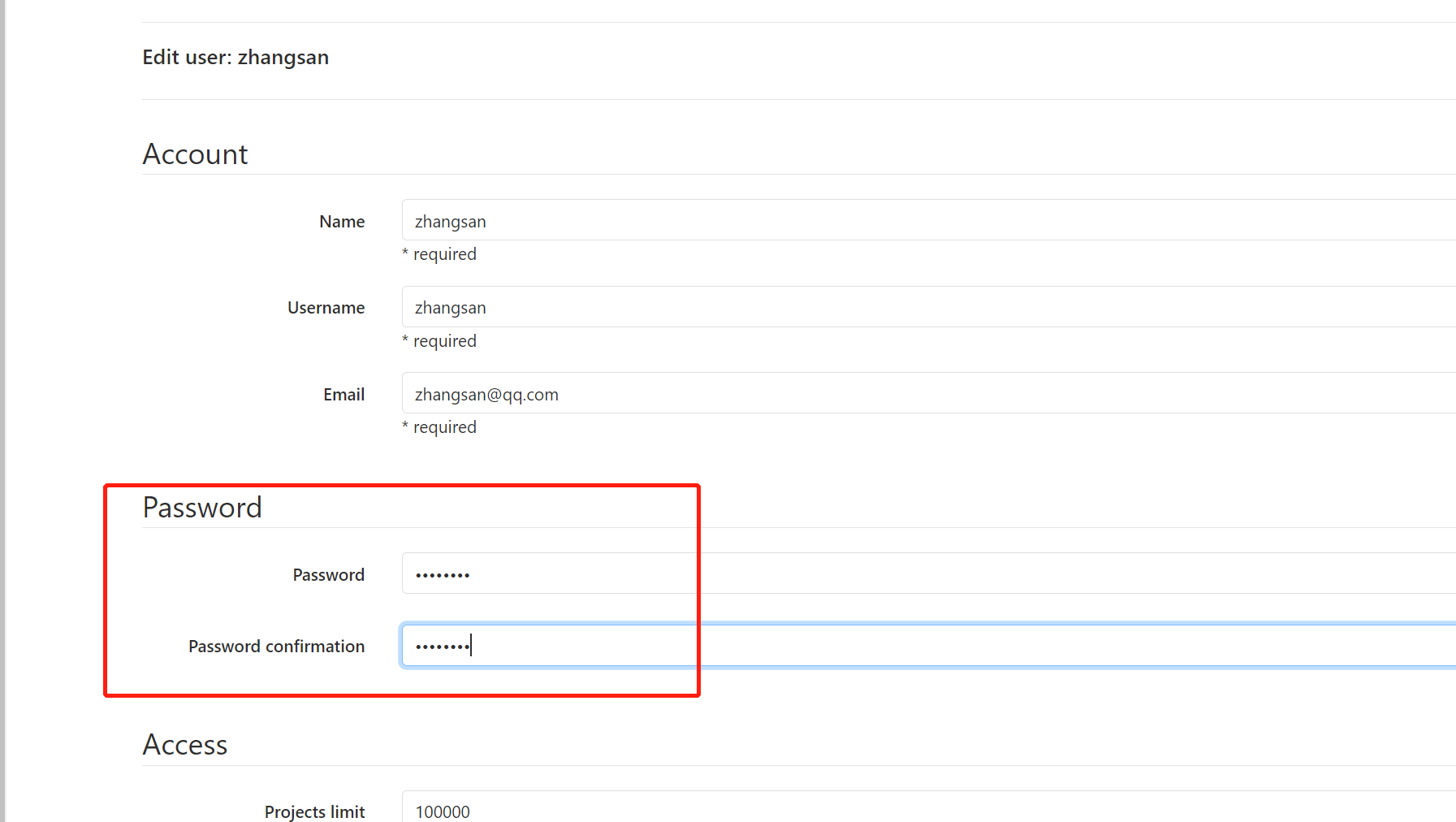The width and height of the screenshot is (1456, 822).
Task: Click the Name field label
Action: click(x=342, y=222)
